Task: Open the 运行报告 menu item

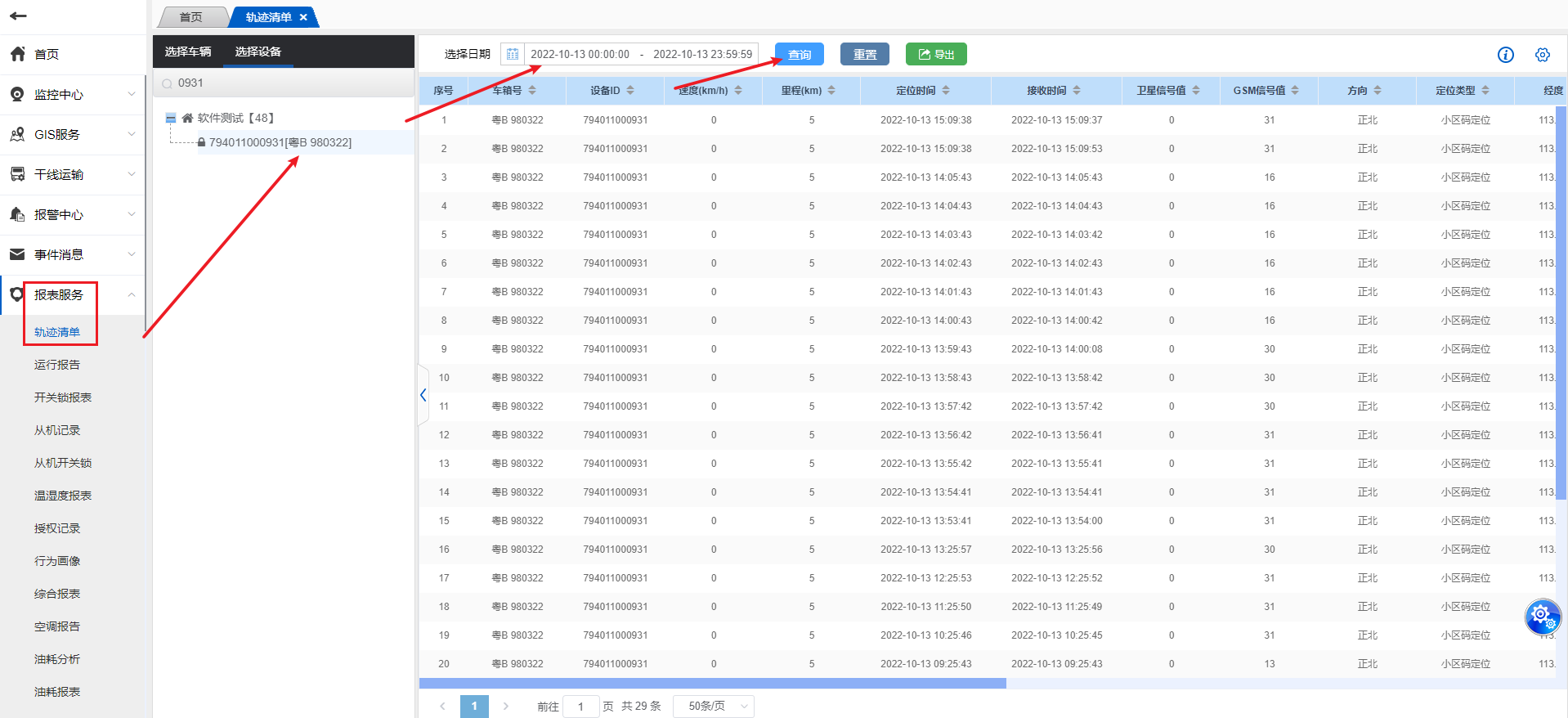Action: pyautogui.click(x=57, y=365)
